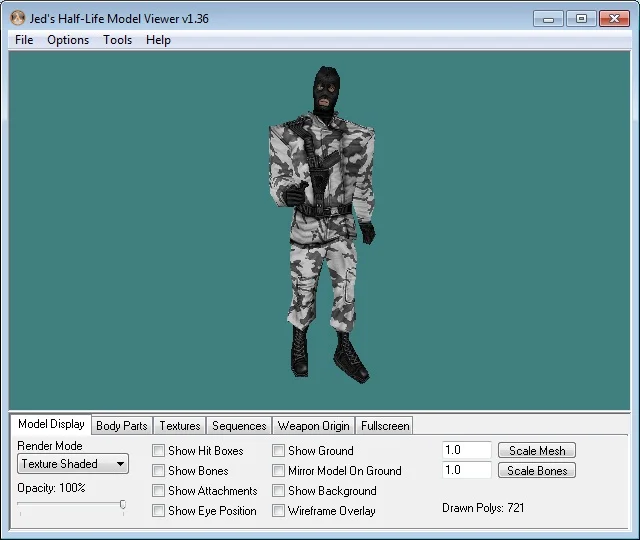Check Show Ground option
Viewport: 640px width, 540px height.
[x=279, y=451]
